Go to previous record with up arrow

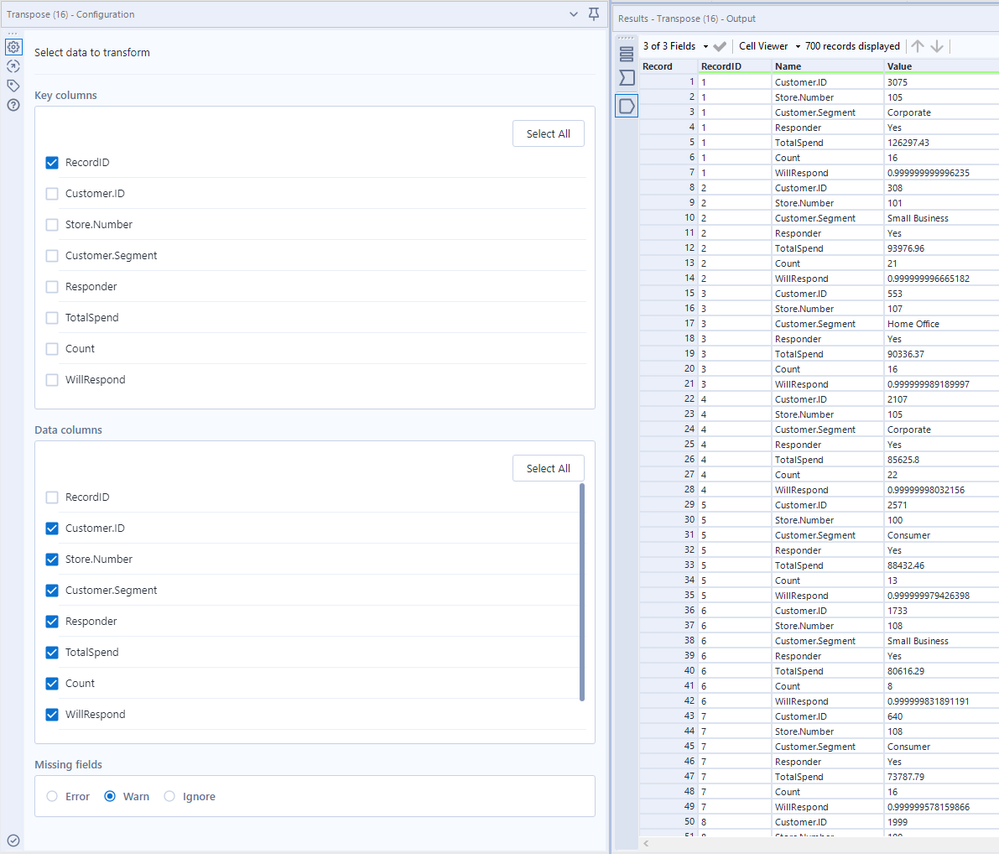917,46
